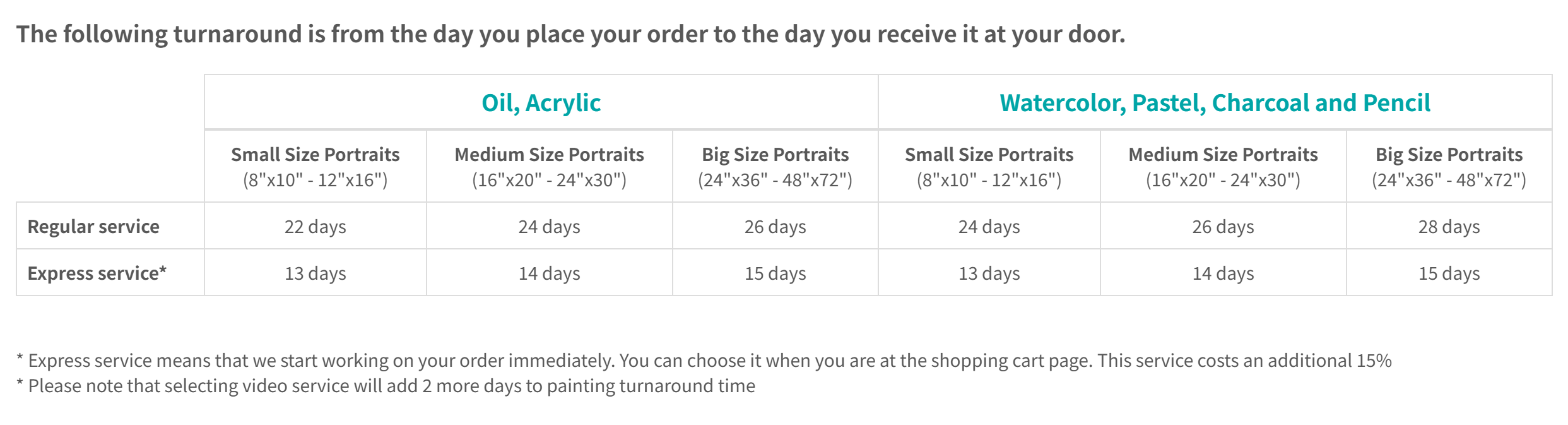Viewport: 1568px width, 425px height.
Task: Click the Express service 15% footnote text
Action: (x=704, y=361)
